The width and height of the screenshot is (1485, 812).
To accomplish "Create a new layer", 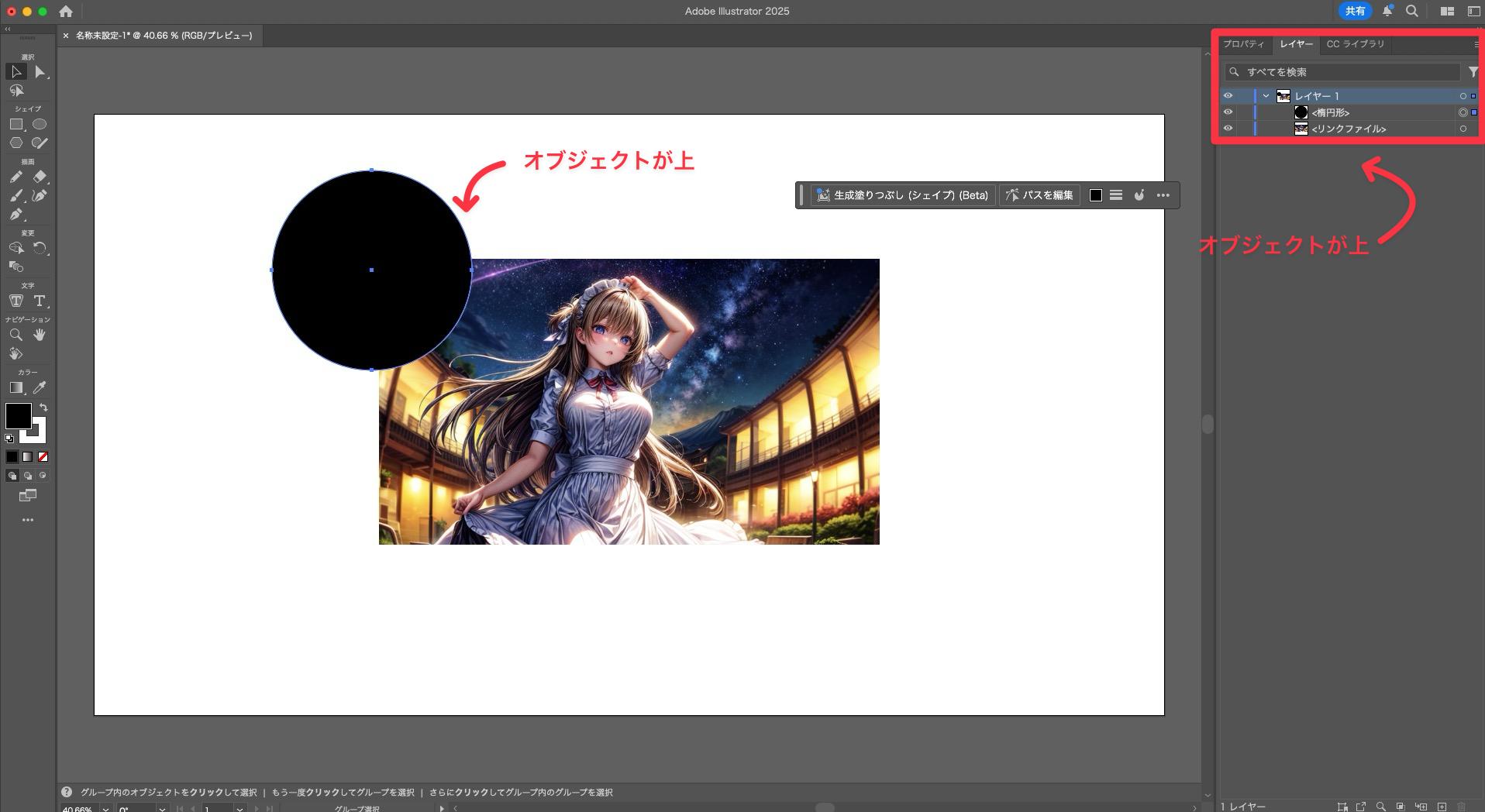I will click(x=1442, y=807).
